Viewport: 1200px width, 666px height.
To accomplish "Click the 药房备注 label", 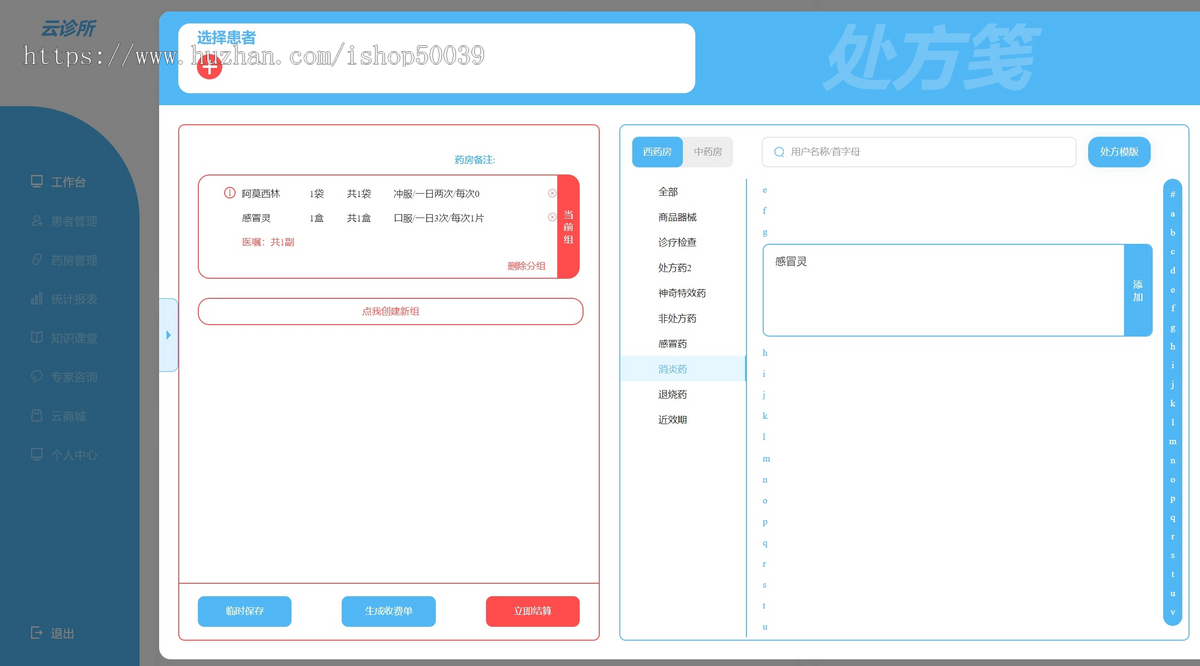I will tap(474, 160).
